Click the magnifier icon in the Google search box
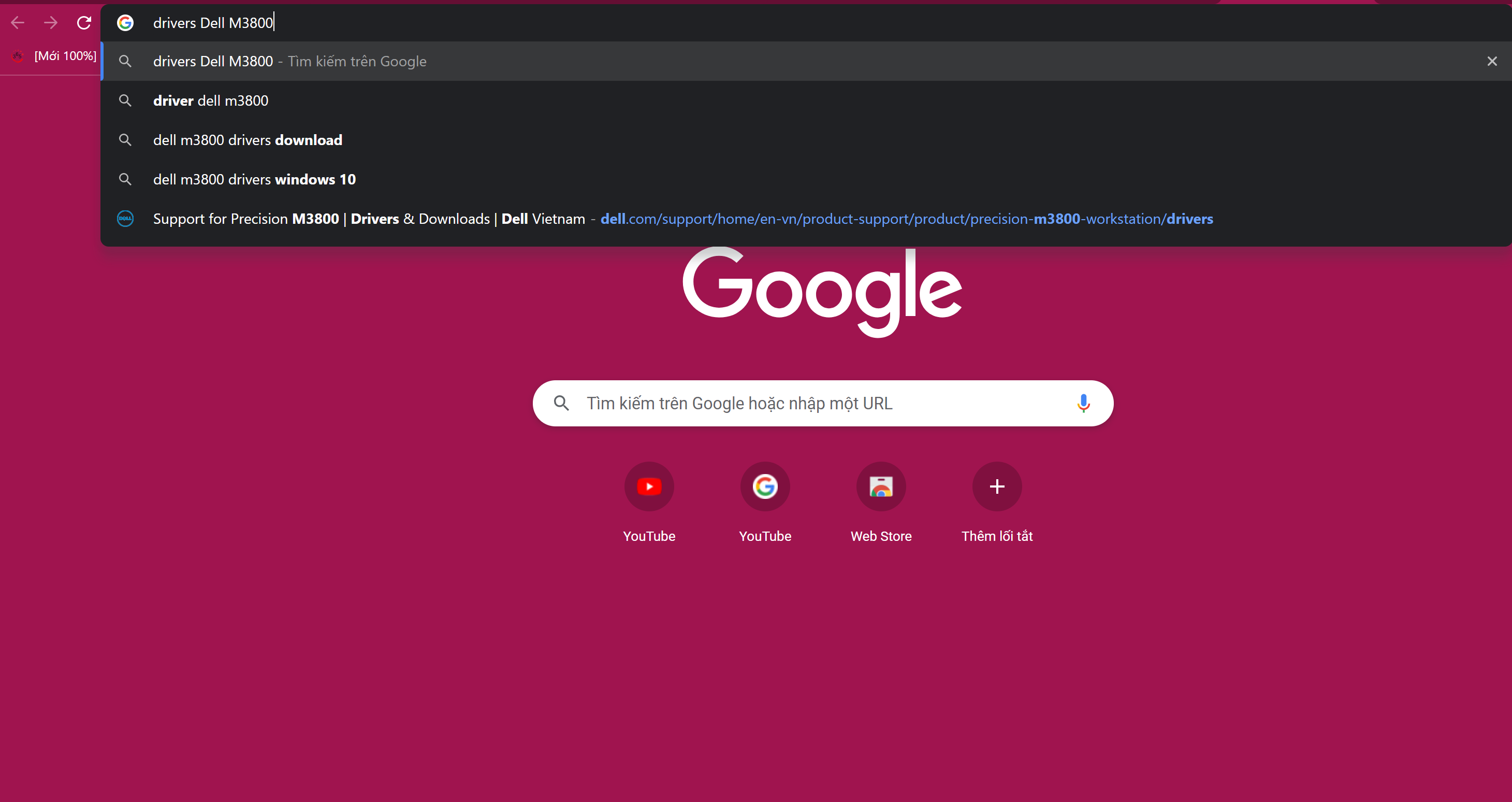 [562, 404]
